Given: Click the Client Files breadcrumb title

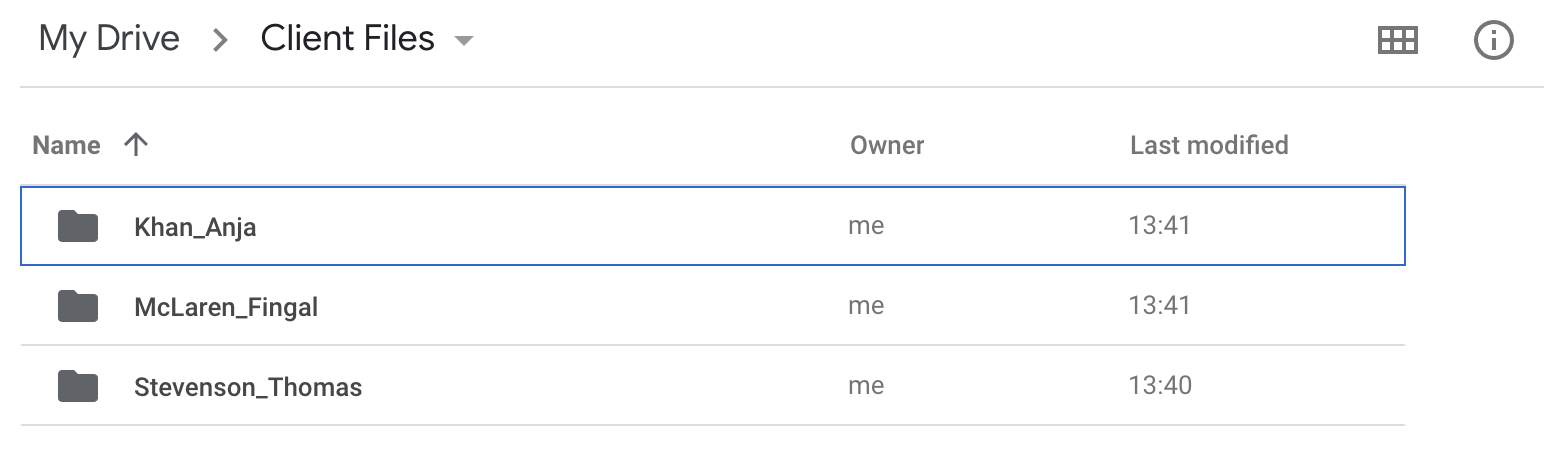Looking at the screenshot, I should (347, 39).
